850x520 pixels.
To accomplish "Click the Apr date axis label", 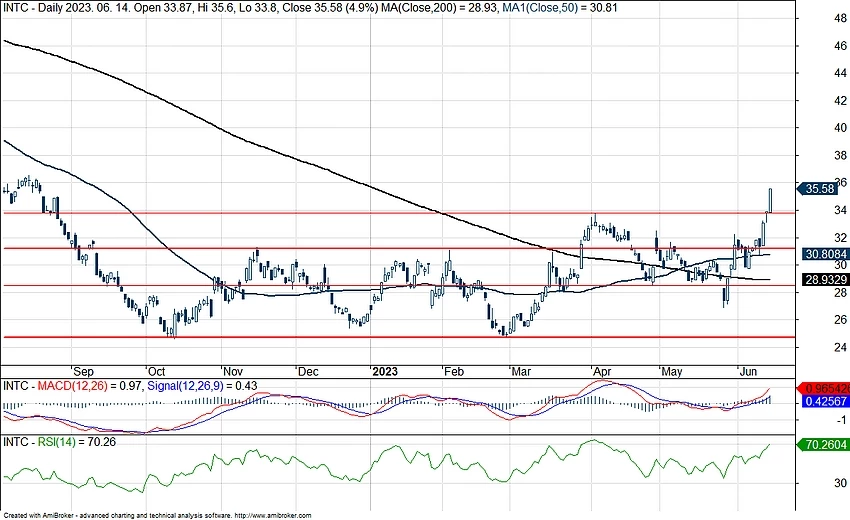I will point(602,372).
